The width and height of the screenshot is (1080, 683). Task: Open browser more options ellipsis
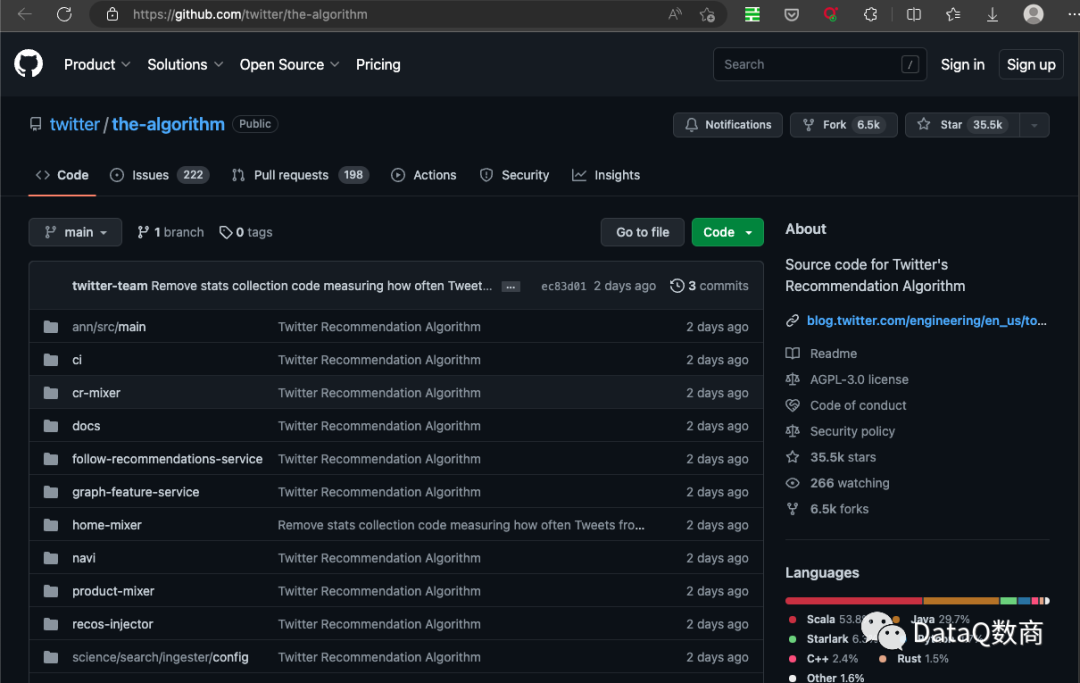click(x=1072, y=14)
